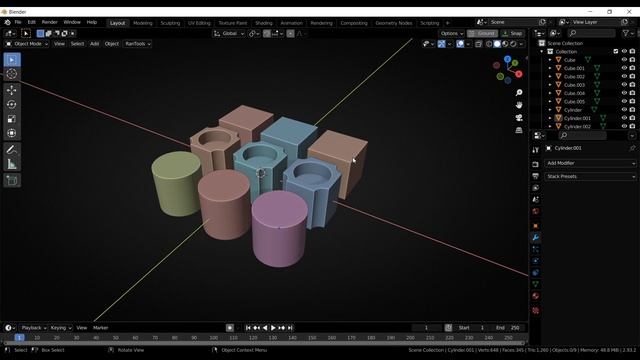Choose the Scale tool
640x360 pixels.
pyautogui.click(x=12, y=119)
